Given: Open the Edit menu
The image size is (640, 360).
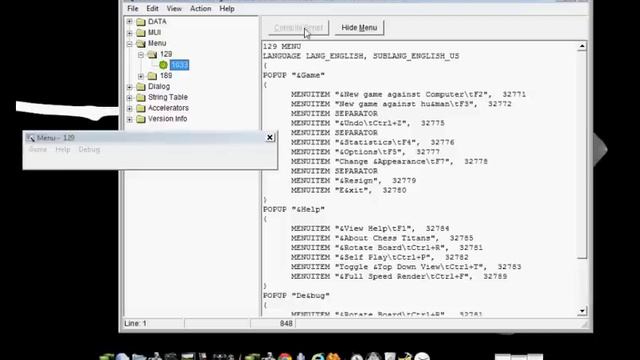Looking at the screenshot, I should [x=152, y=9].
